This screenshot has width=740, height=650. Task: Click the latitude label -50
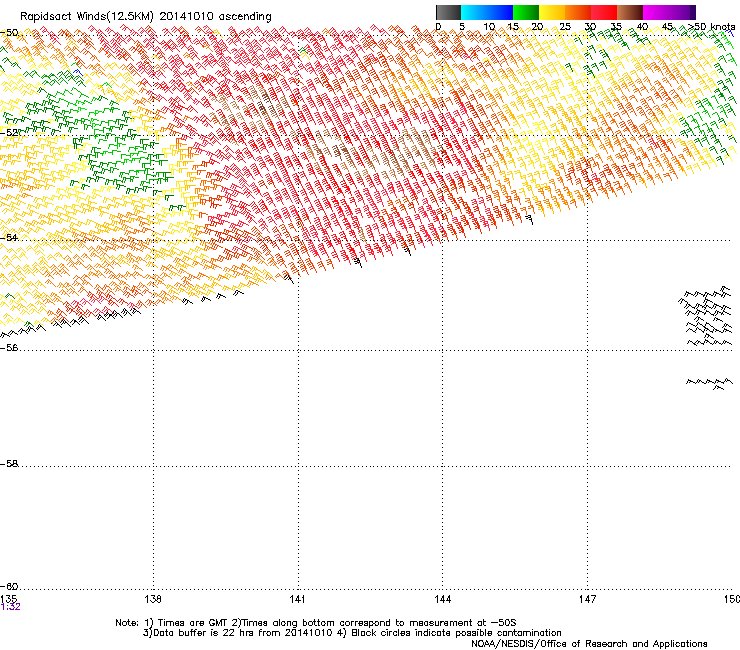pos(9,33)
